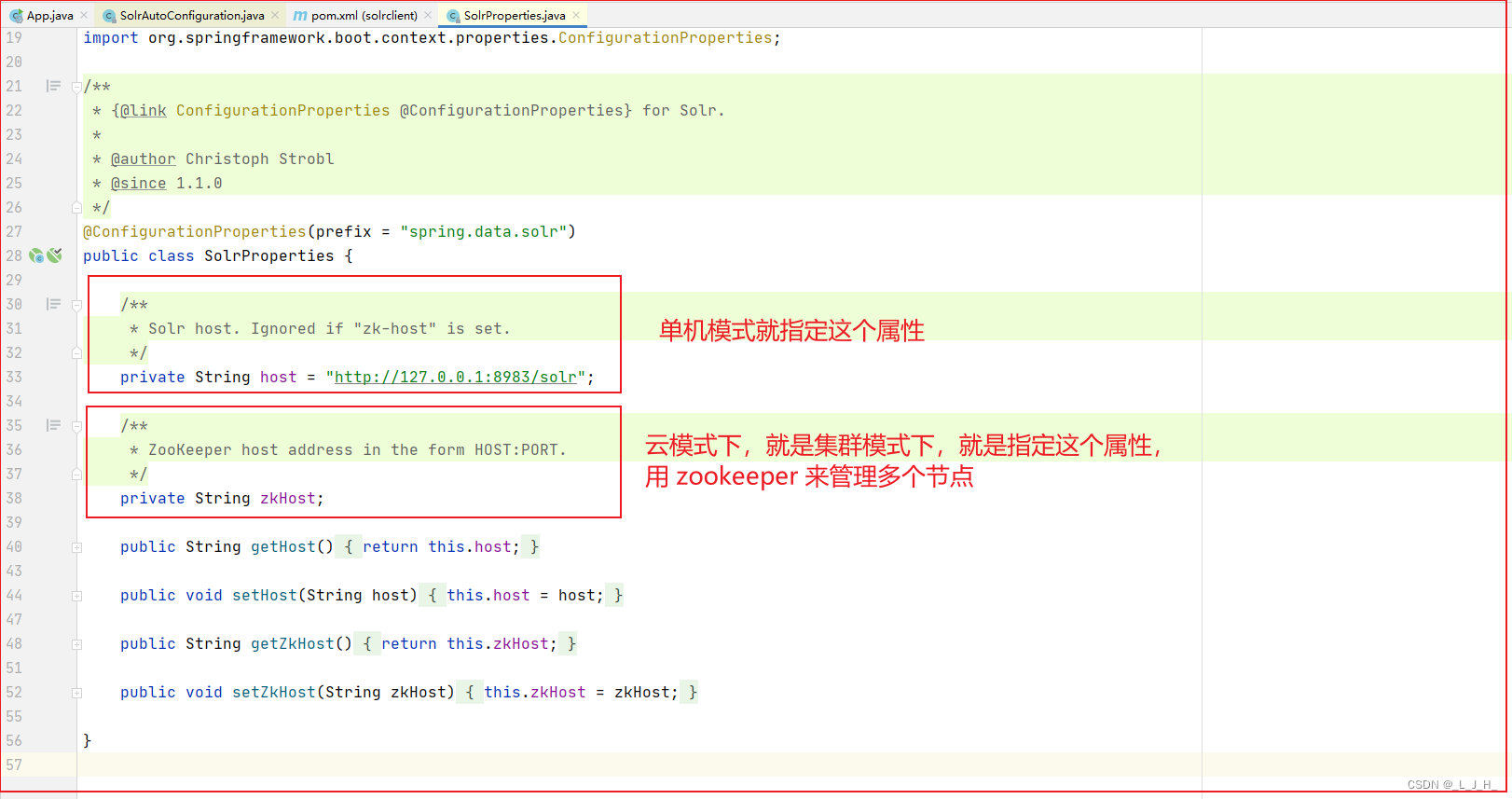
Task: Click the folded body 'this.zkHost = zkHost;'
Action: [581, 692]
